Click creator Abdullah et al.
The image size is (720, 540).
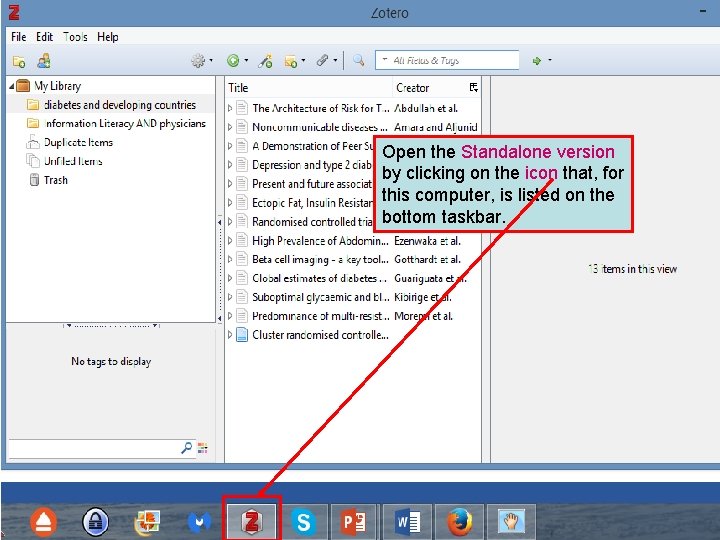coord(426,108)
